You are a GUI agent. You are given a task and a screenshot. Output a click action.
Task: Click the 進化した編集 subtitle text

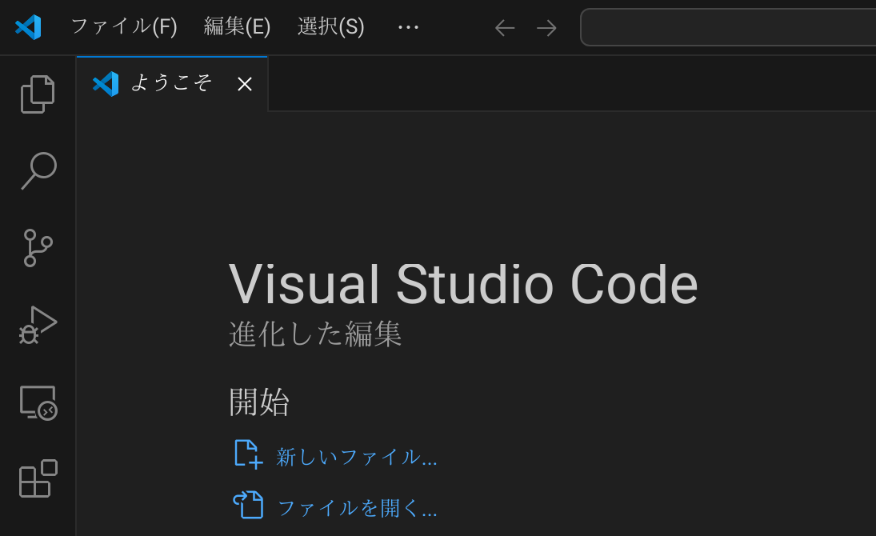(315, 334)
